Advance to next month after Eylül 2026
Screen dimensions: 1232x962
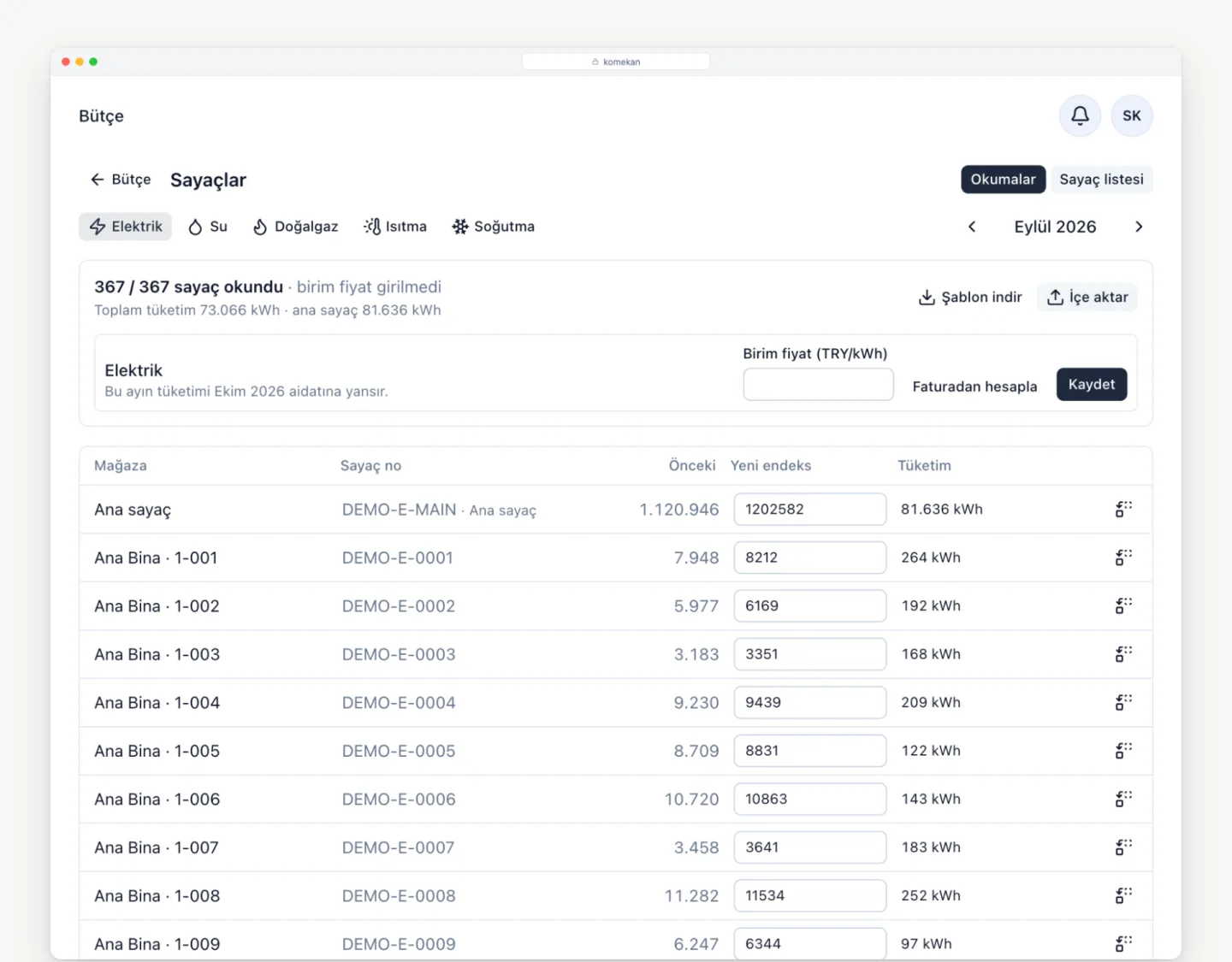(x=1139, y=227)
